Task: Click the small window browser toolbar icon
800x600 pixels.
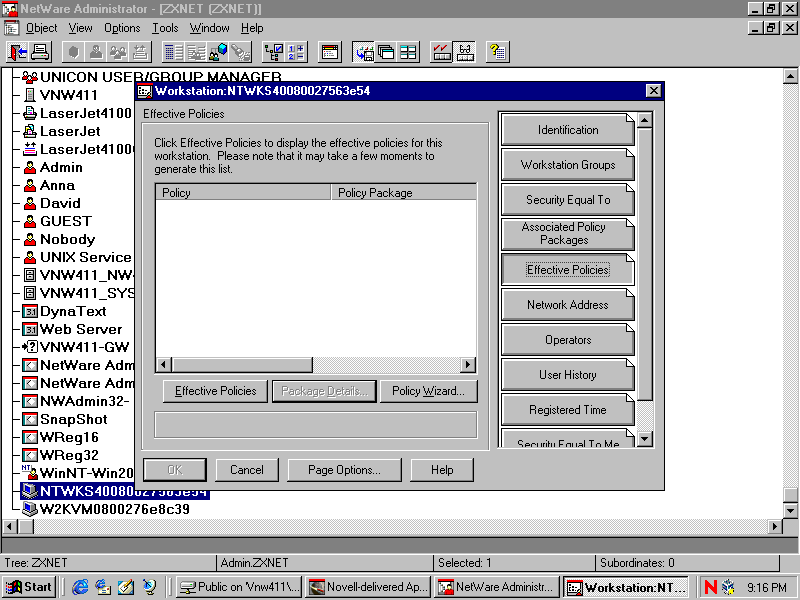Action: [330, 52]
